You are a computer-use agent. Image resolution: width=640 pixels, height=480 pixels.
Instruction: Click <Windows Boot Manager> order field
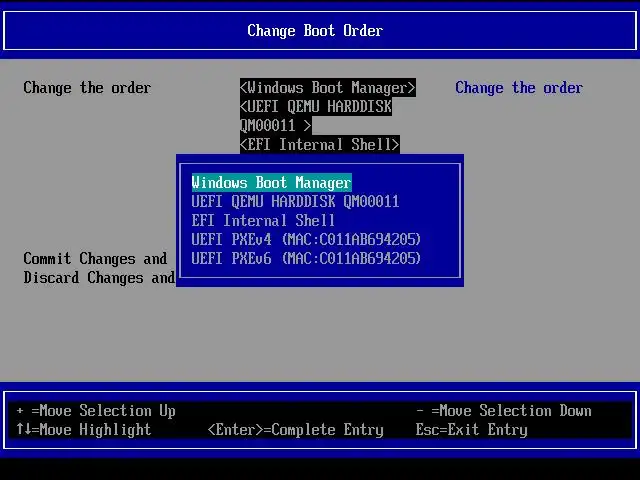(x=328, y=88)
